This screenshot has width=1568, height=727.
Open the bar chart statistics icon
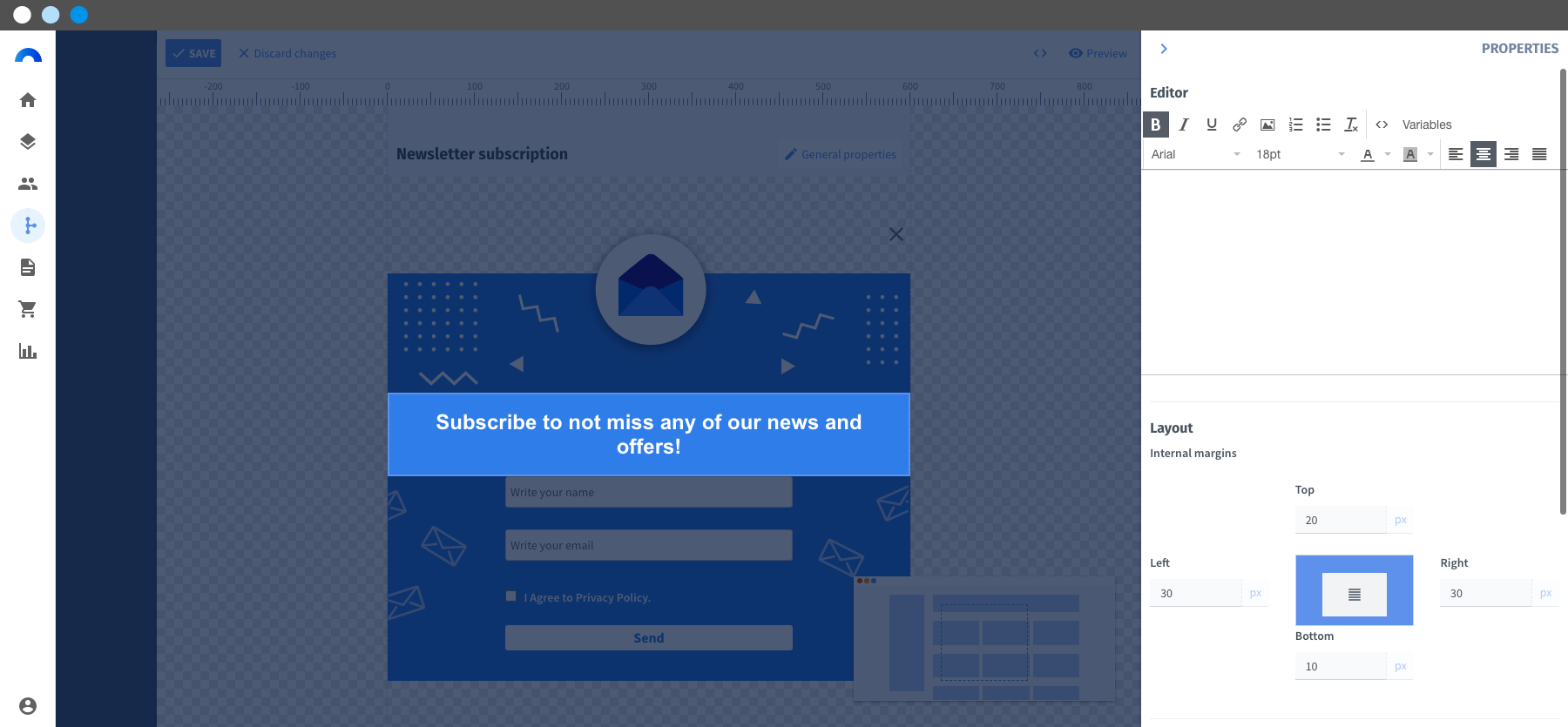28,351
